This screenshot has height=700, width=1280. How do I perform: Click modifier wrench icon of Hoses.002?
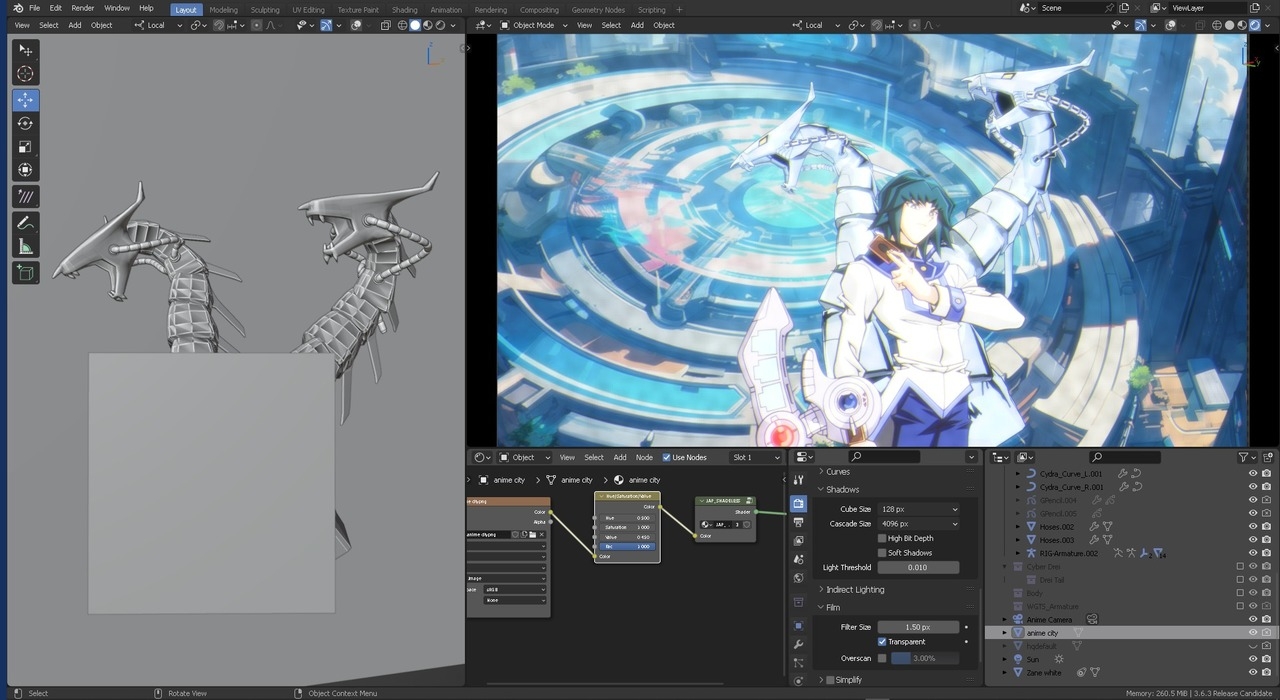click(x=1094, y=527)
